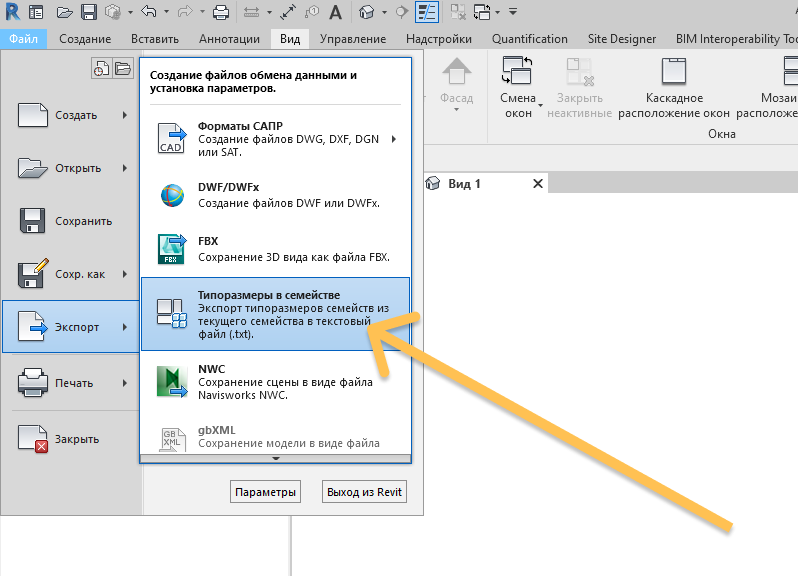The height and width of the screenshot is (576, 798).
Task: Expand the Undo history dropdown arrow
Action: click(x=166, y=12)
